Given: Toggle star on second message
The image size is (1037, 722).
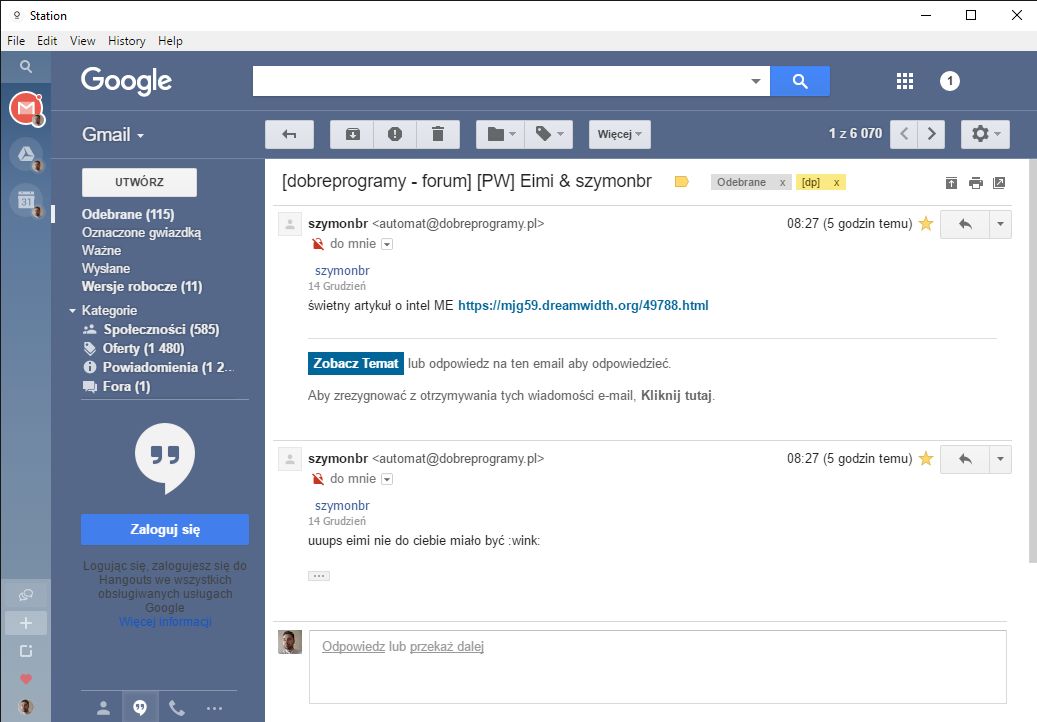Looking at the screenshot, I should point(926,458).
